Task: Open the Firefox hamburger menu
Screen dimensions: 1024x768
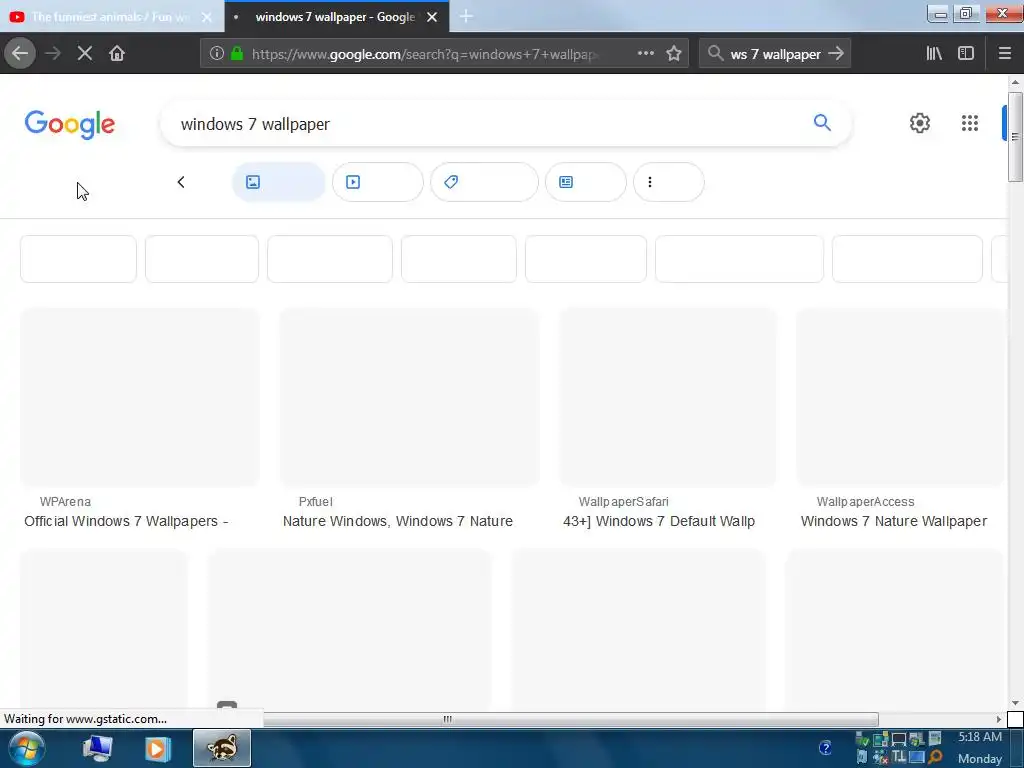Action: coord(1005,54)
